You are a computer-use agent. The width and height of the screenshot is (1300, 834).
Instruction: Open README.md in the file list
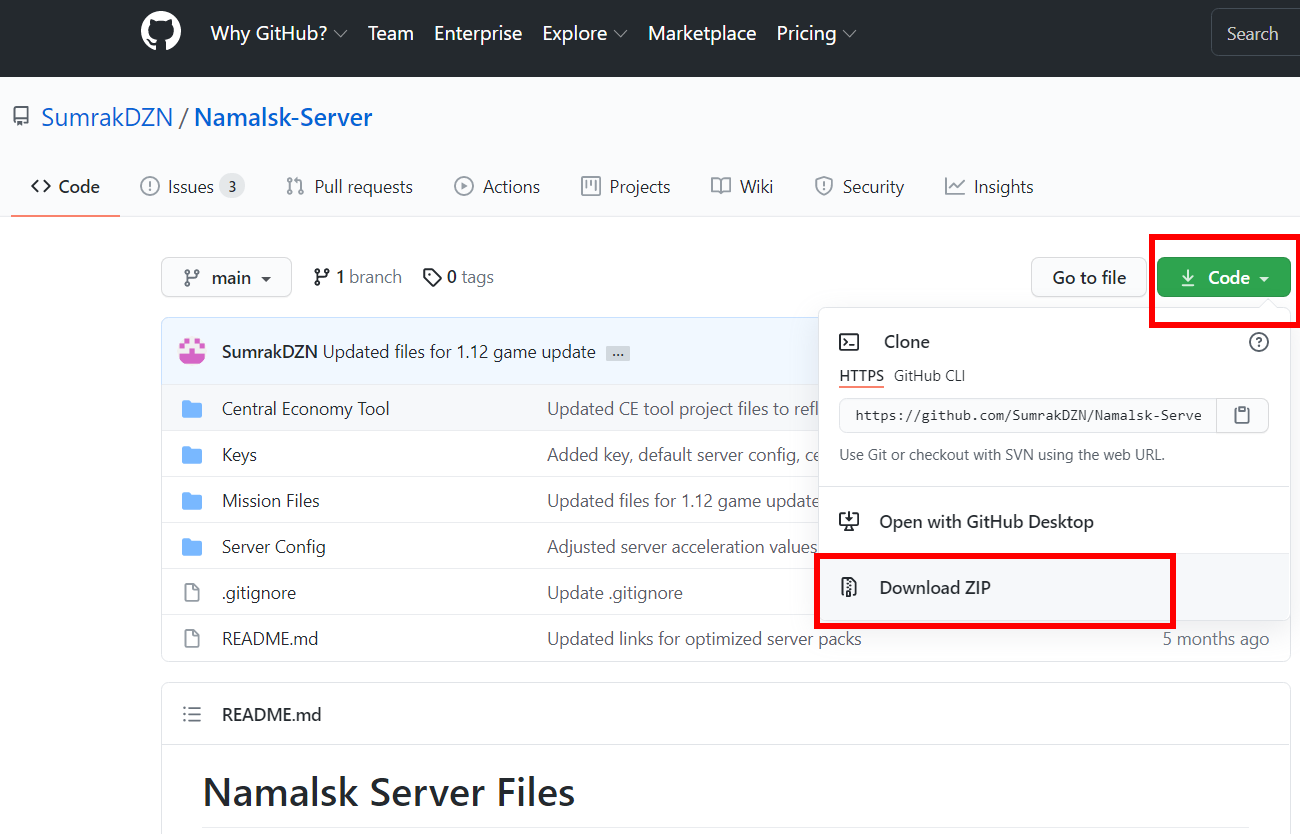tap(270, 638)
